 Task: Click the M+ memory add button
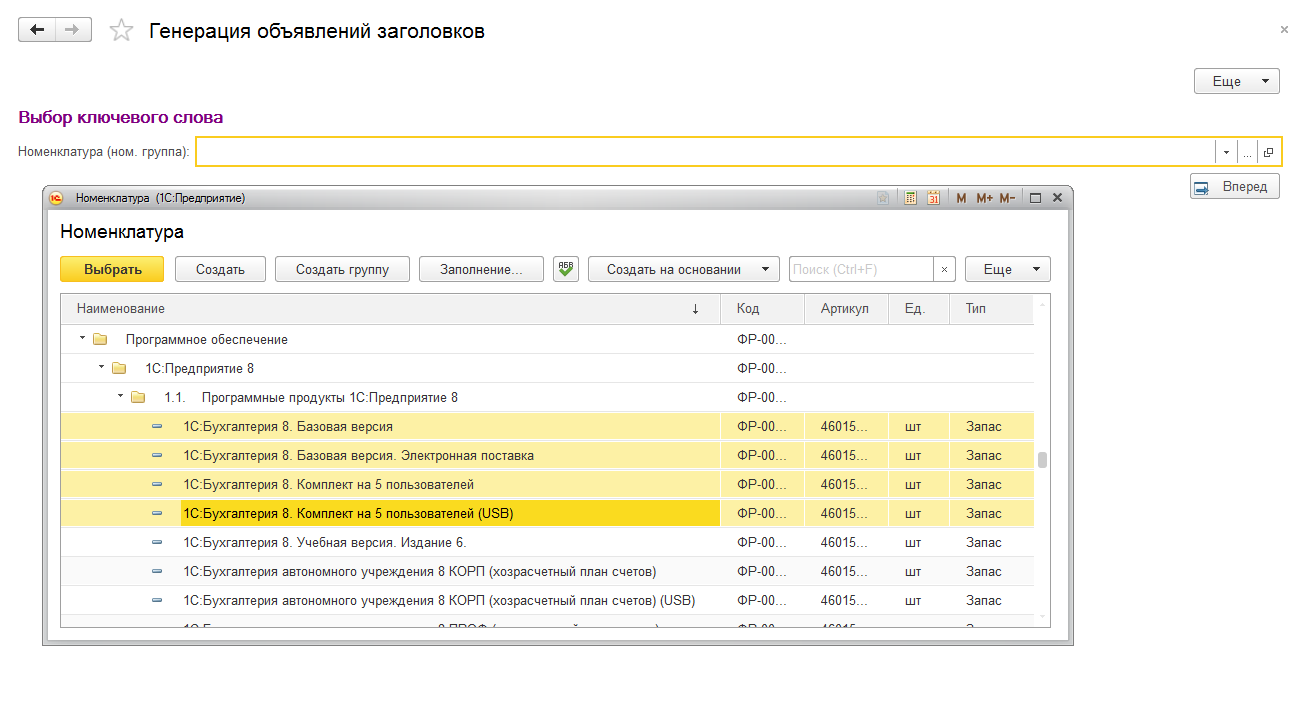(984, 198)
